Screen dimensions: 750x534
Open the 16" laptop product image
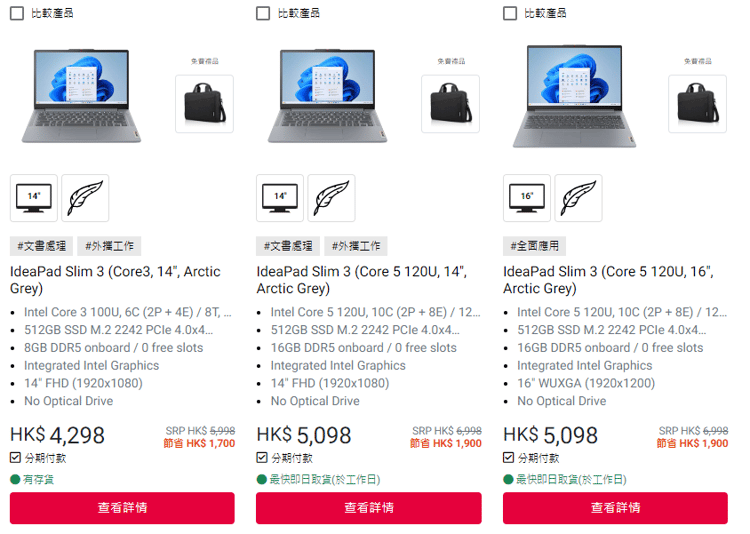tap(574, 96)
